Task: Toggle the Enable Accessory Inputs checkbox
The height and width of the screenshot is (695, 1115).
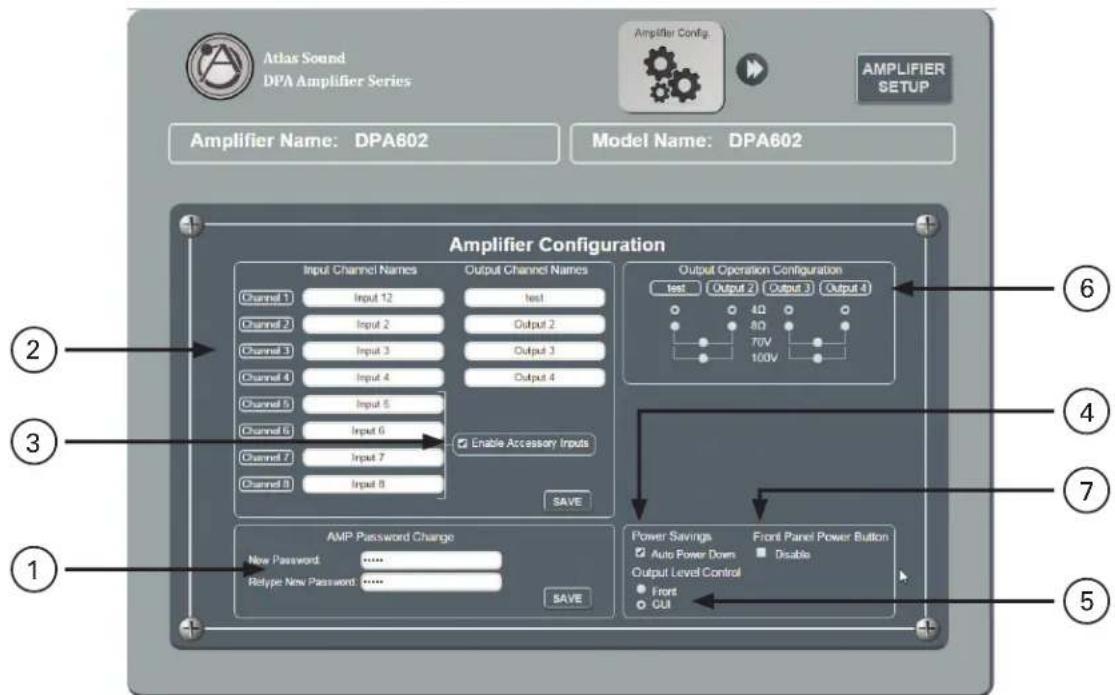Action: 463,443
